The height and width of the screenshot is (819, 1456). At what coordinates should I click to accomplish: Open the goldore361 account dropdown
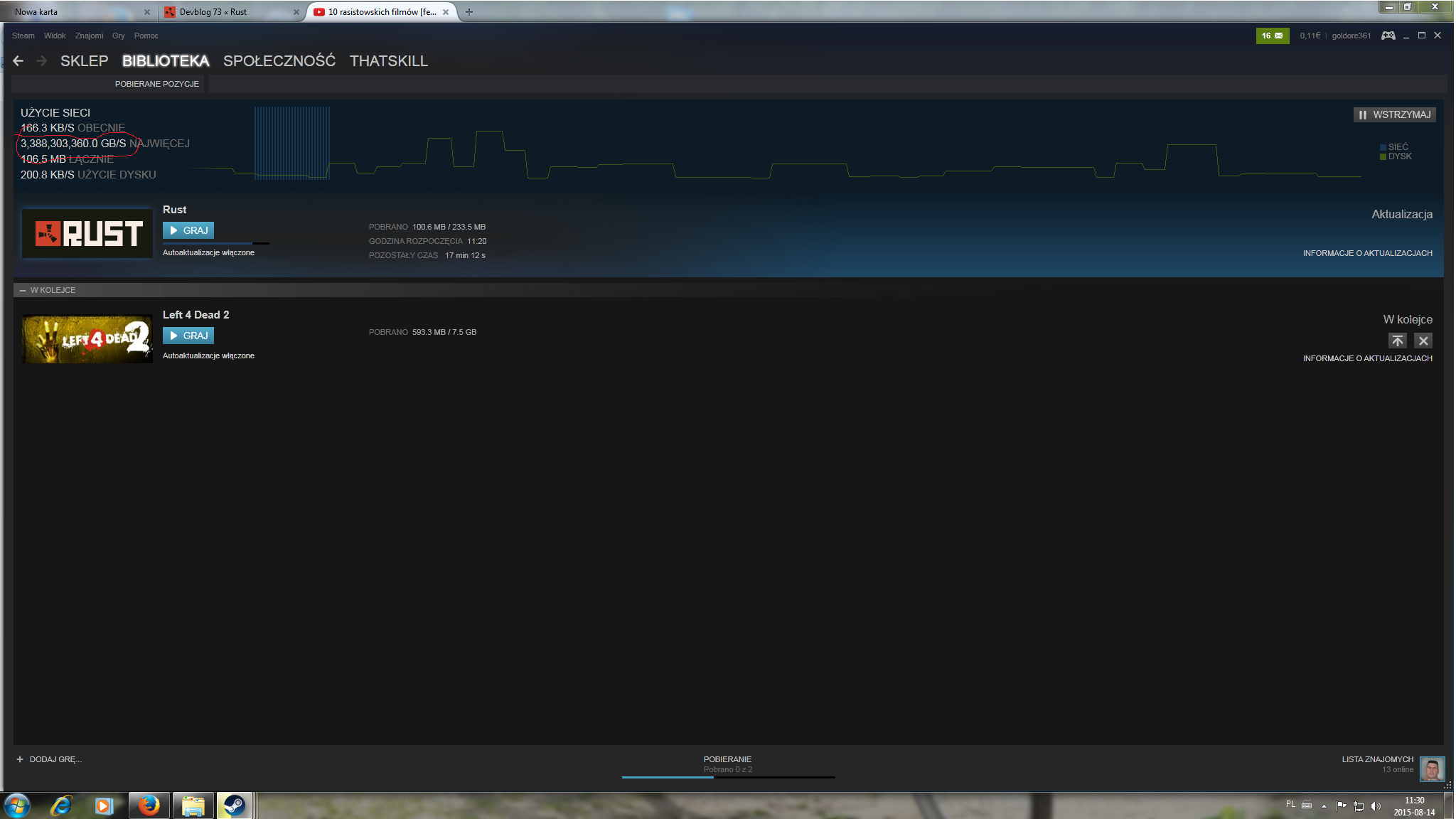click(x=1351, y=36)
